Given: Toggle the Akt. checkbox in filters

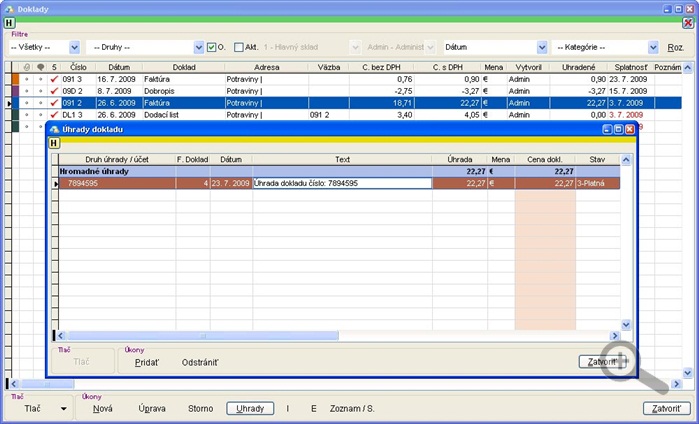Looking at the screenshot, I should pyautogui.click(x=239, y=47).
